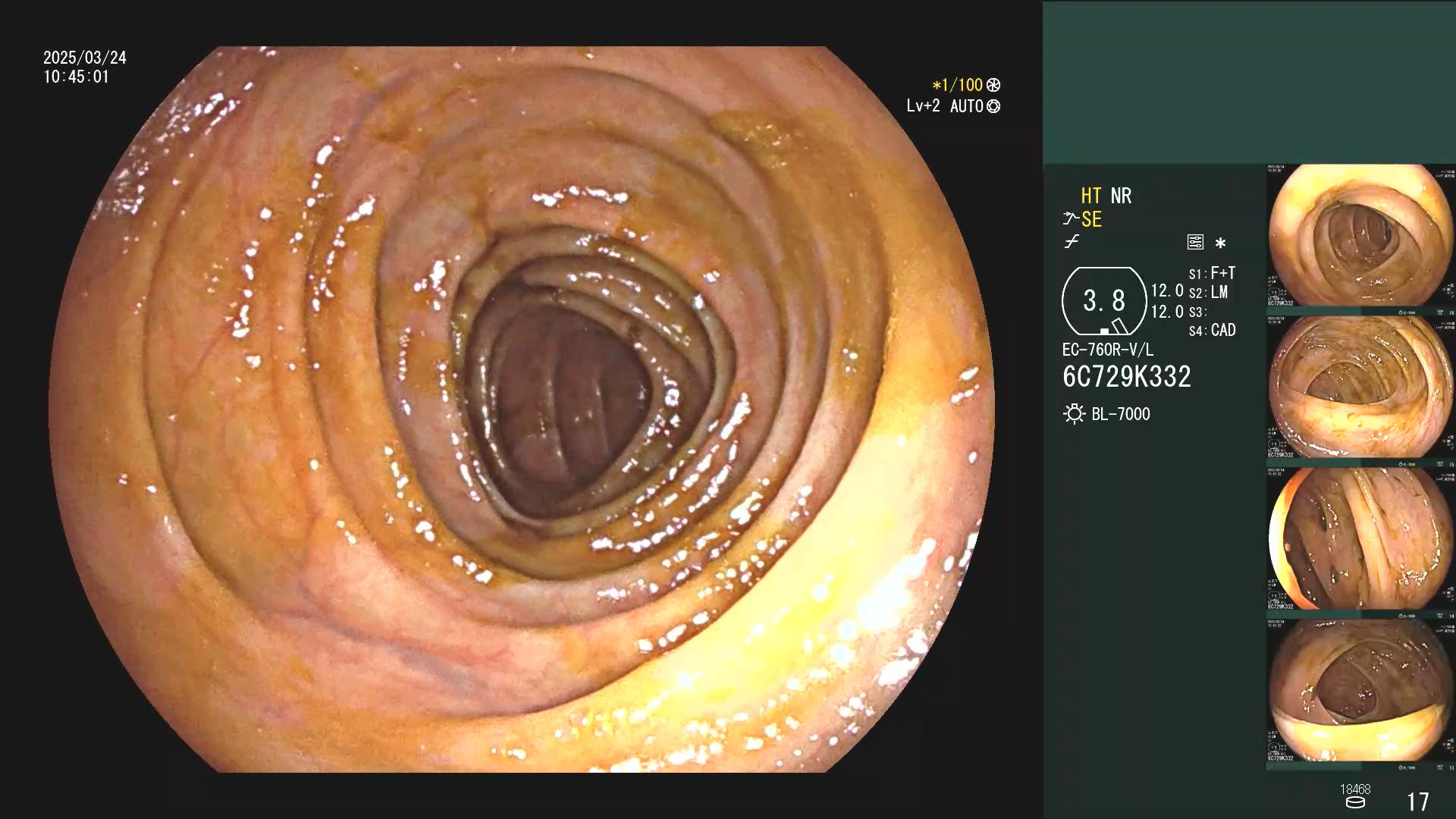Click the serial number 6C729K332
This screenshot has height=819, width=1456.
(1127, 377)
